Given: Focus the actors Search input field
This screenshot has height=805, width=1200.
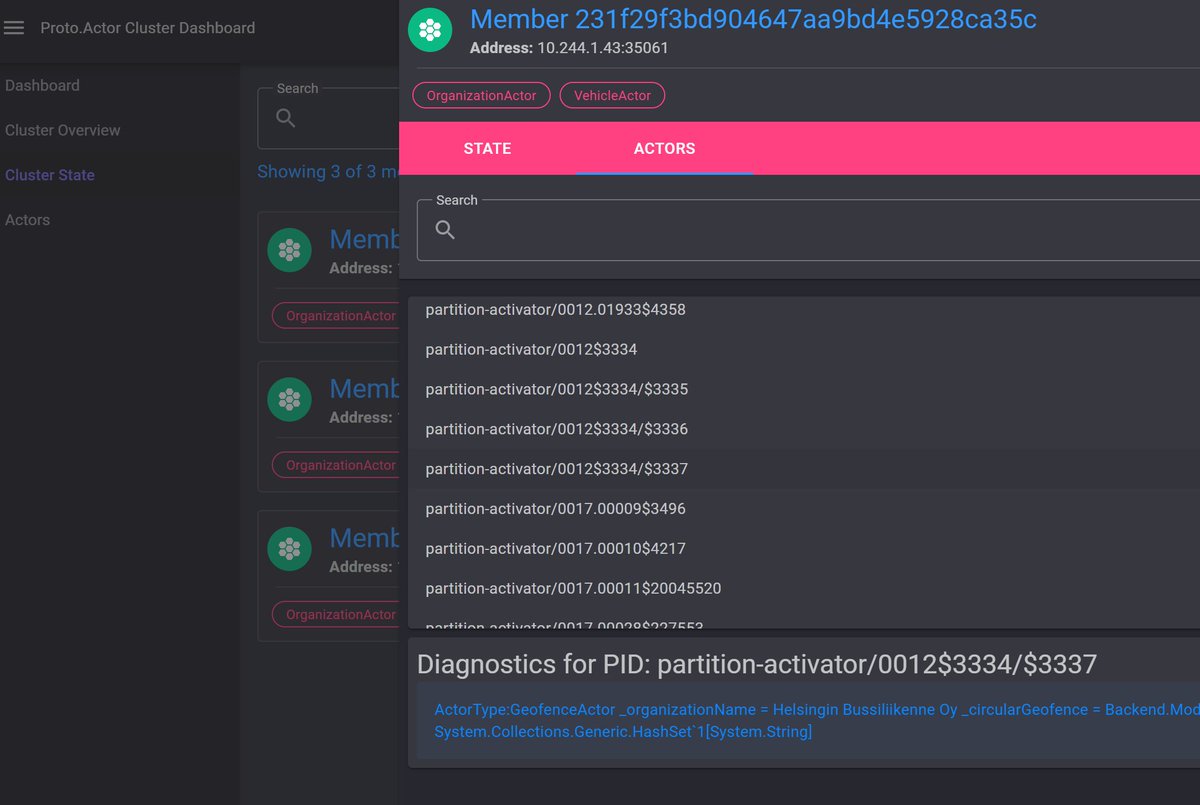Looking at the screenshot, I should coord(808,230).
